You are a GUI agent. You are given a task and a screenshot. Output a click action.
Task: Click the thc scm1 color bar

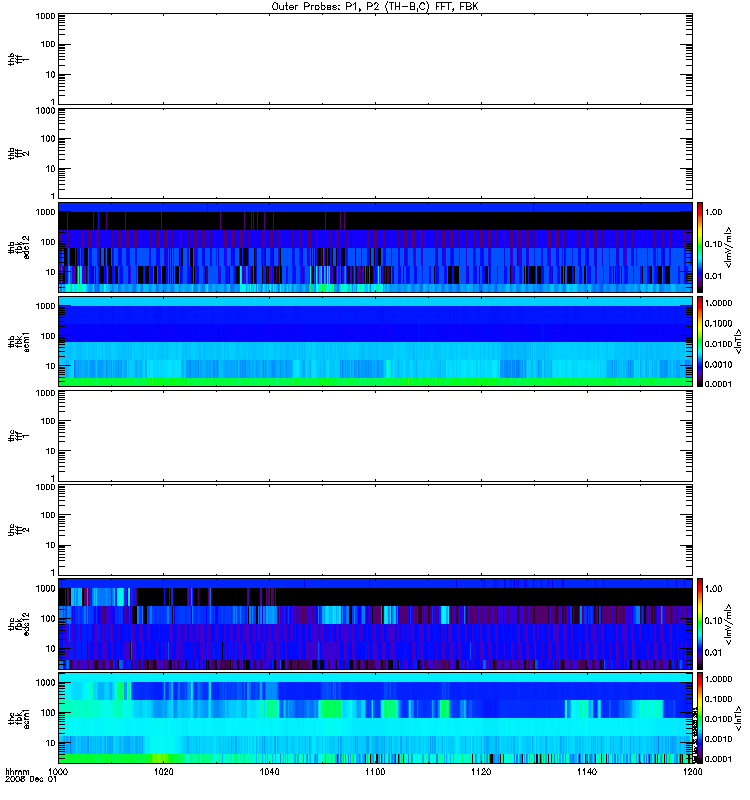(x=700, y=718)
